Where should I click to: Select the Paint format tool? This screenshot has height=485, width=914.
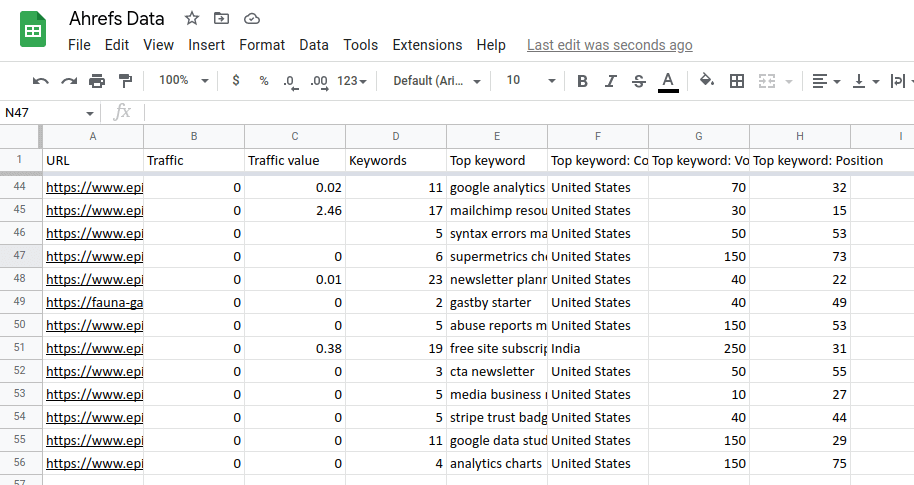125,81
